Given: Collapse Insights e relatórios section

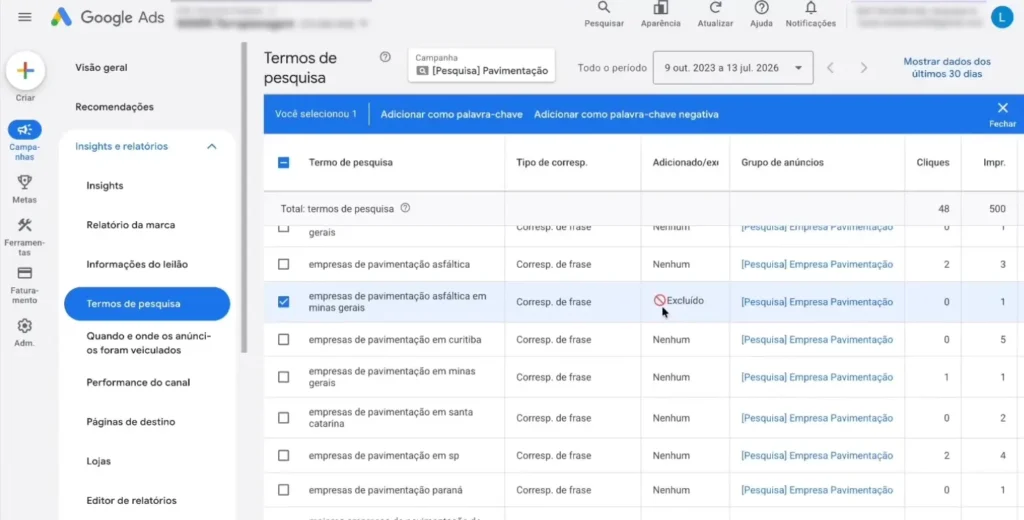Looking at the screenshot, I should click(212, 146).
